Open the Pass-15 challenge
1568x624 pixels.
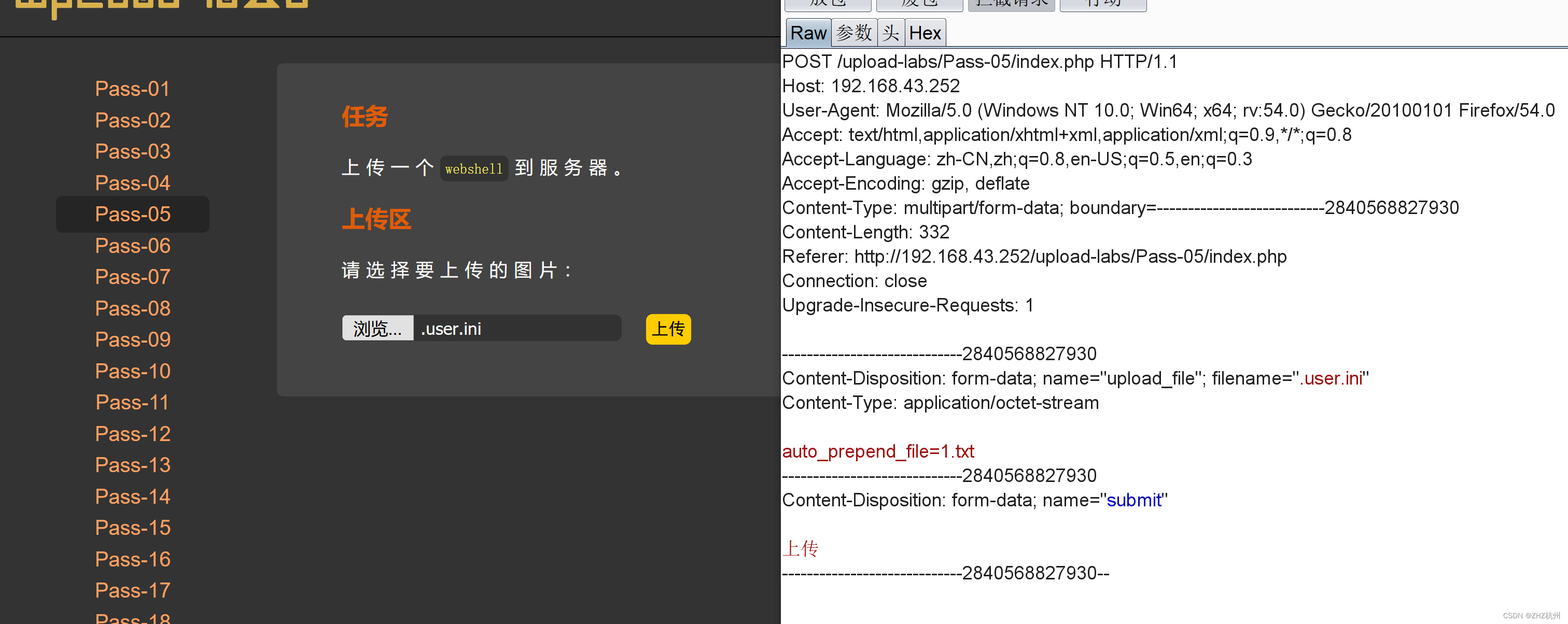pyautogui.click(x=132, y=527)
